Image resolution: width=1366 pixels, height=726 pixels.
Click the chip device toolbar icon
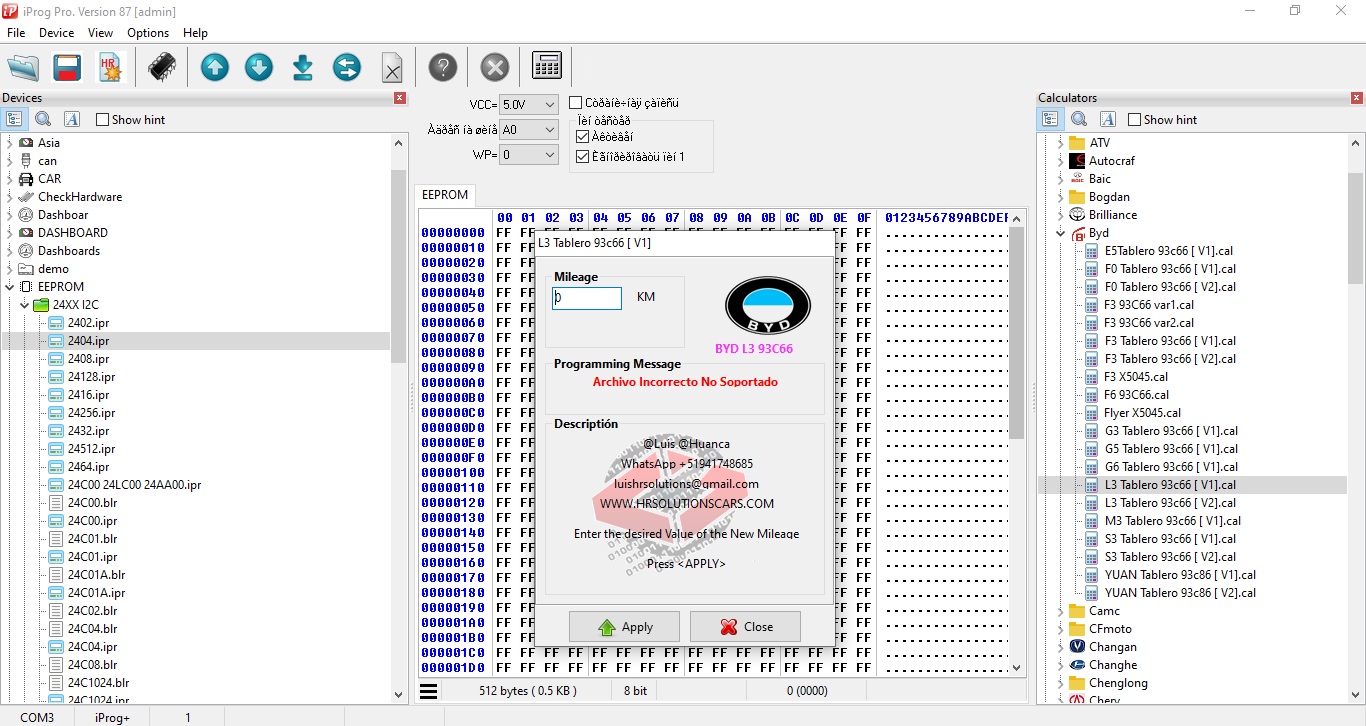point(162,67)
